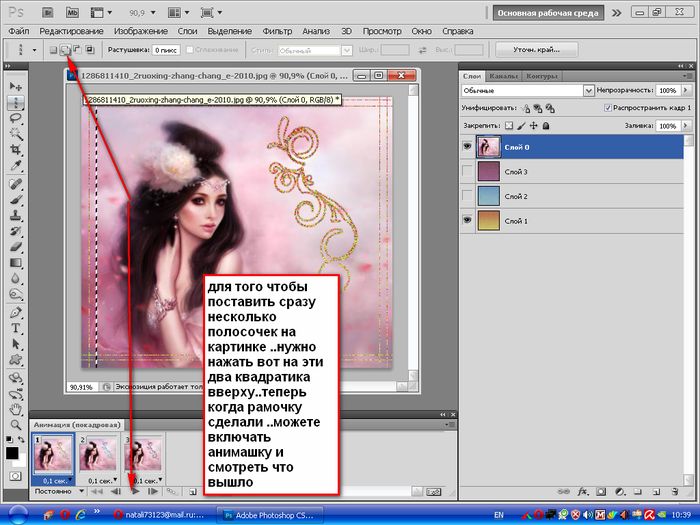This screenshot has height=525, width=700.
Task: Click Intersect with selection mode icon
Action: point(90,50)
